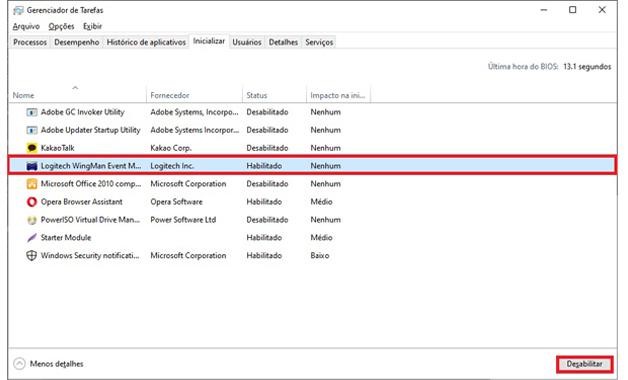Switch to the Desempenho tab
Image resolution: width=628 pixels, height=380 pixels.
[76, 42]
